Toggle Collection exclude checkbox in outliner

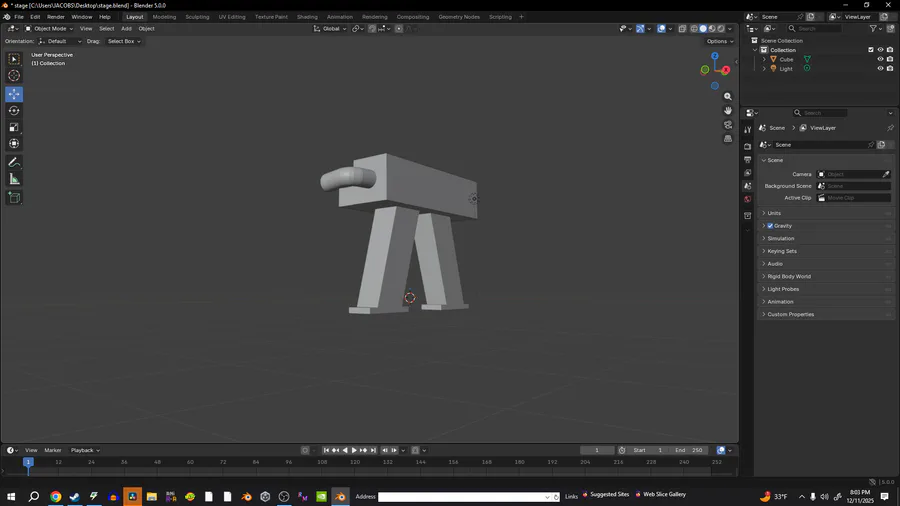click(871, 50)
